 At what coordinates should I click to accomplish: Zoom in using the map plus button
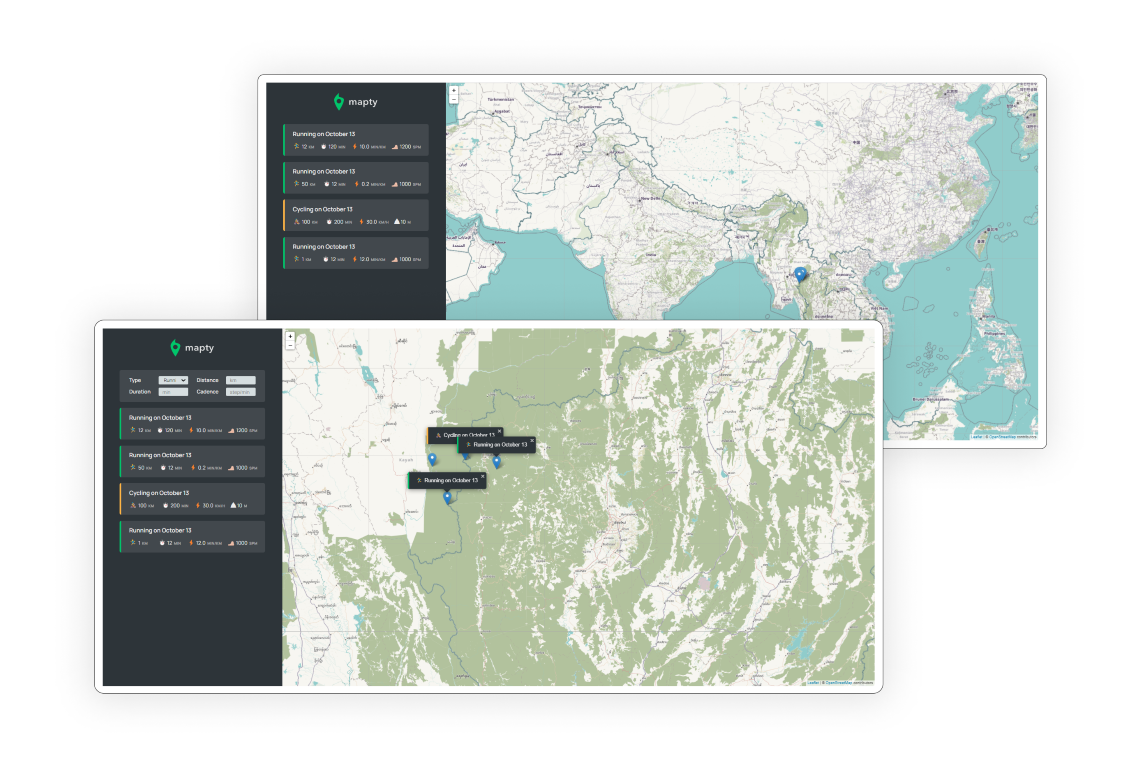289,337
